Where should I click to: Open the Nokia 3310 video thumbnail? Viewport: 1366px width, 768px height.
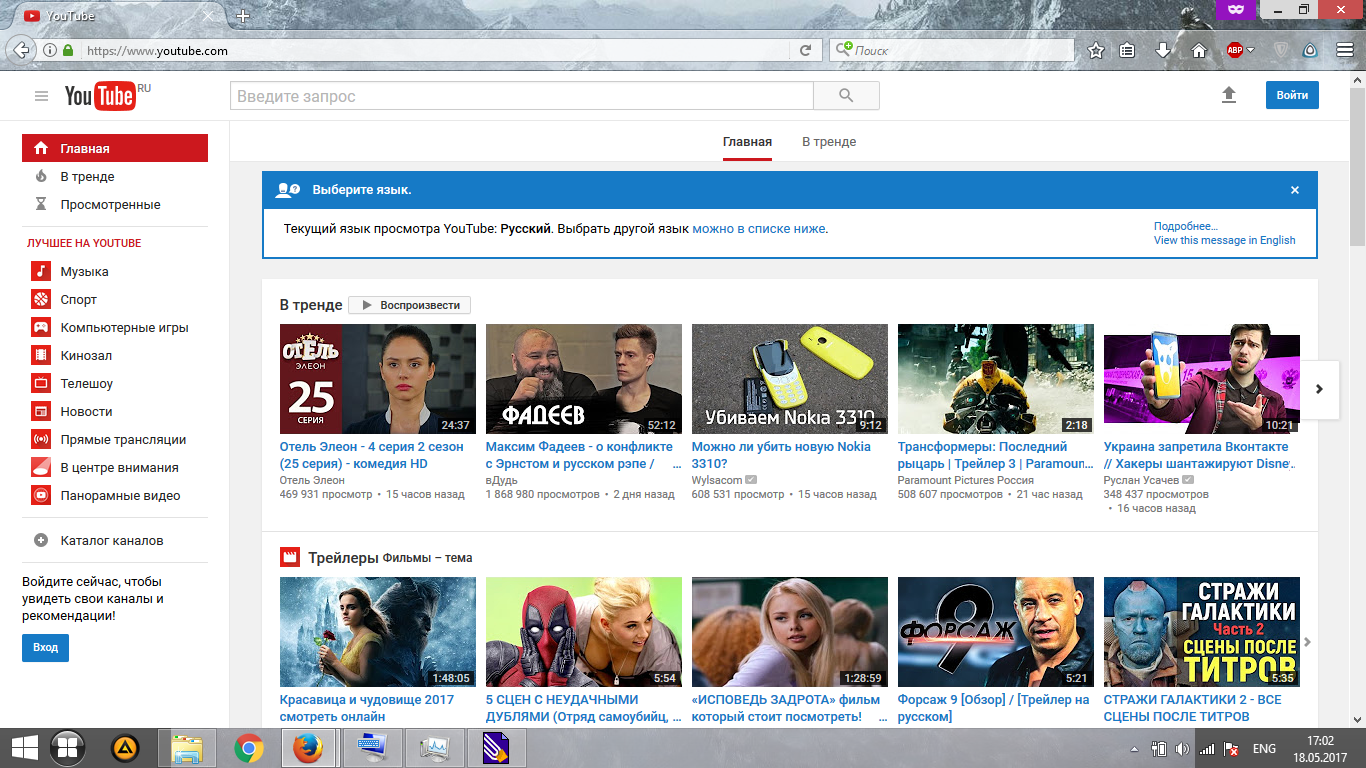pyautogui.click(x=789, y=378)
